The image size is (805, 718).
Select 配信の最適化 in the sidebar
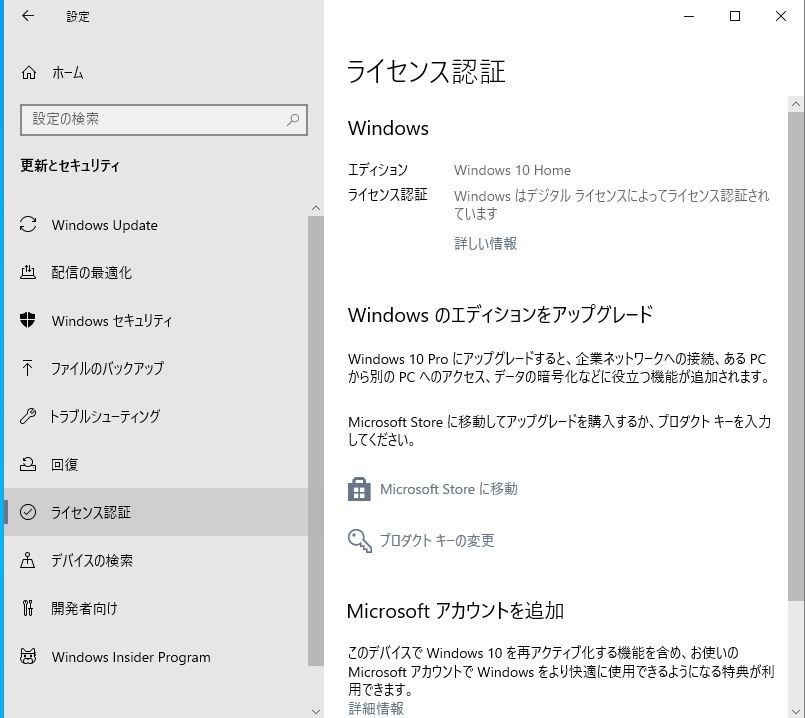tap(156, 273)
